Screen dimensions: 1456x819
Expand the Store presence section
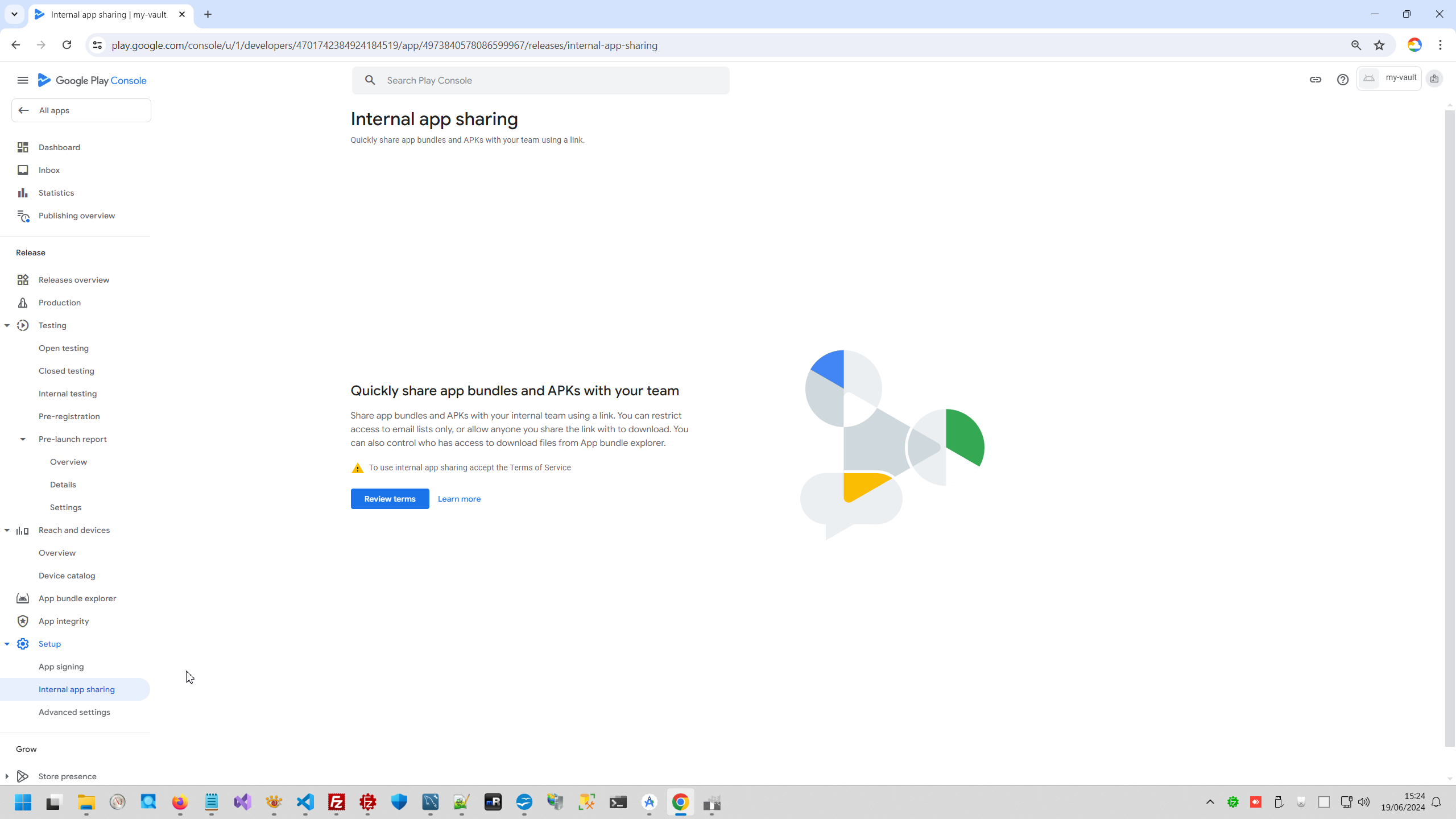[7, 776]
